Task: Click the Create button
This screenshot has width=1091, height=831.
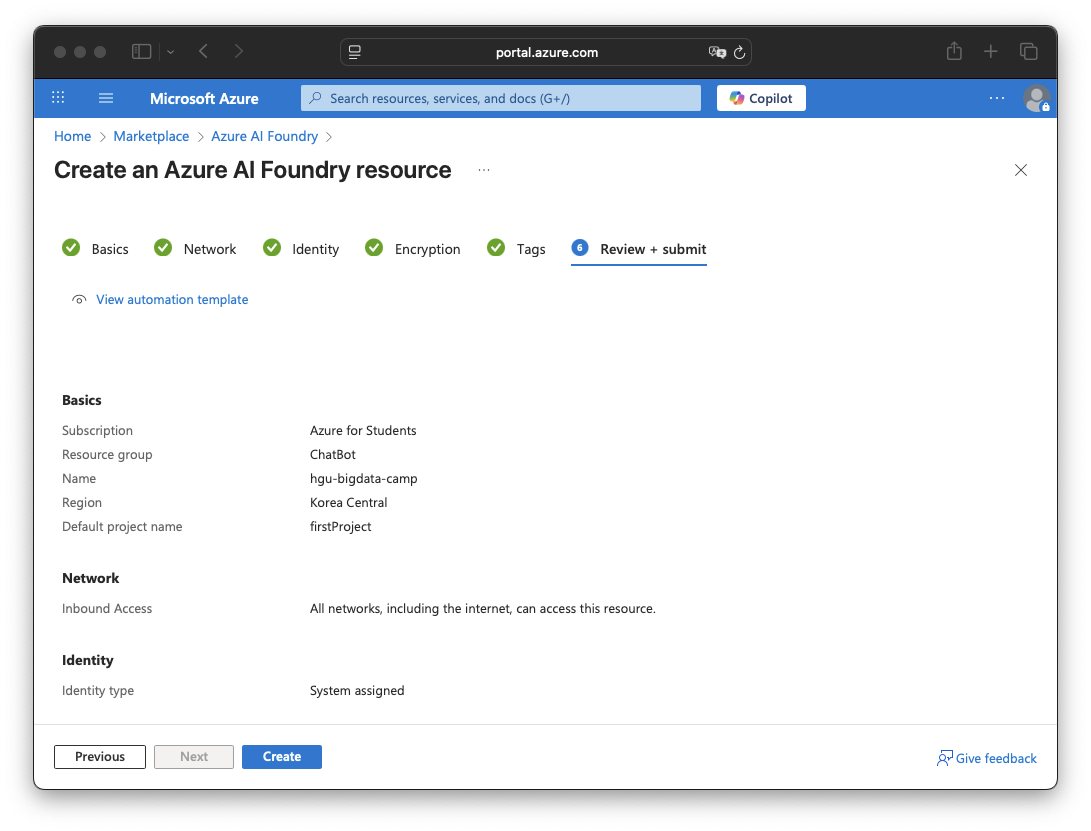Action: click(x=282, y=757)
